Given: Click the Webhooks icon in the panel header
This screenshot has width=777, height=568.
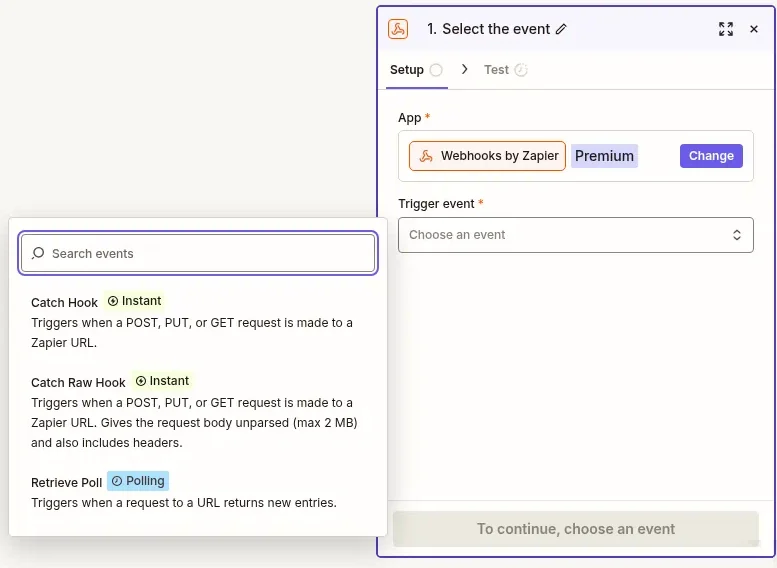Looking at the screenshot, I should point(398,29).
